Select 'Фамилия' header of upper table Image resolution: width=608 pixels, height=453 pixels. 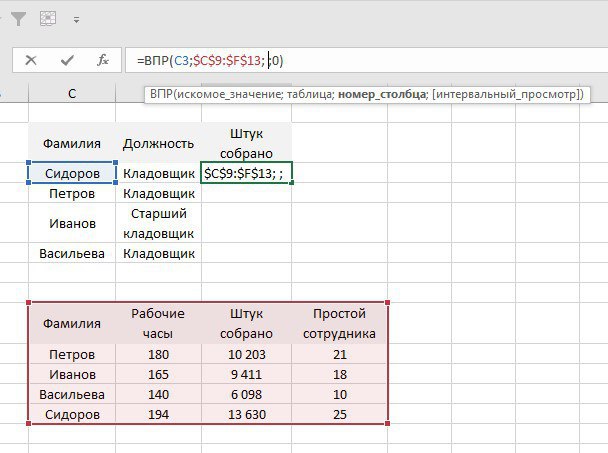point(72,144)
